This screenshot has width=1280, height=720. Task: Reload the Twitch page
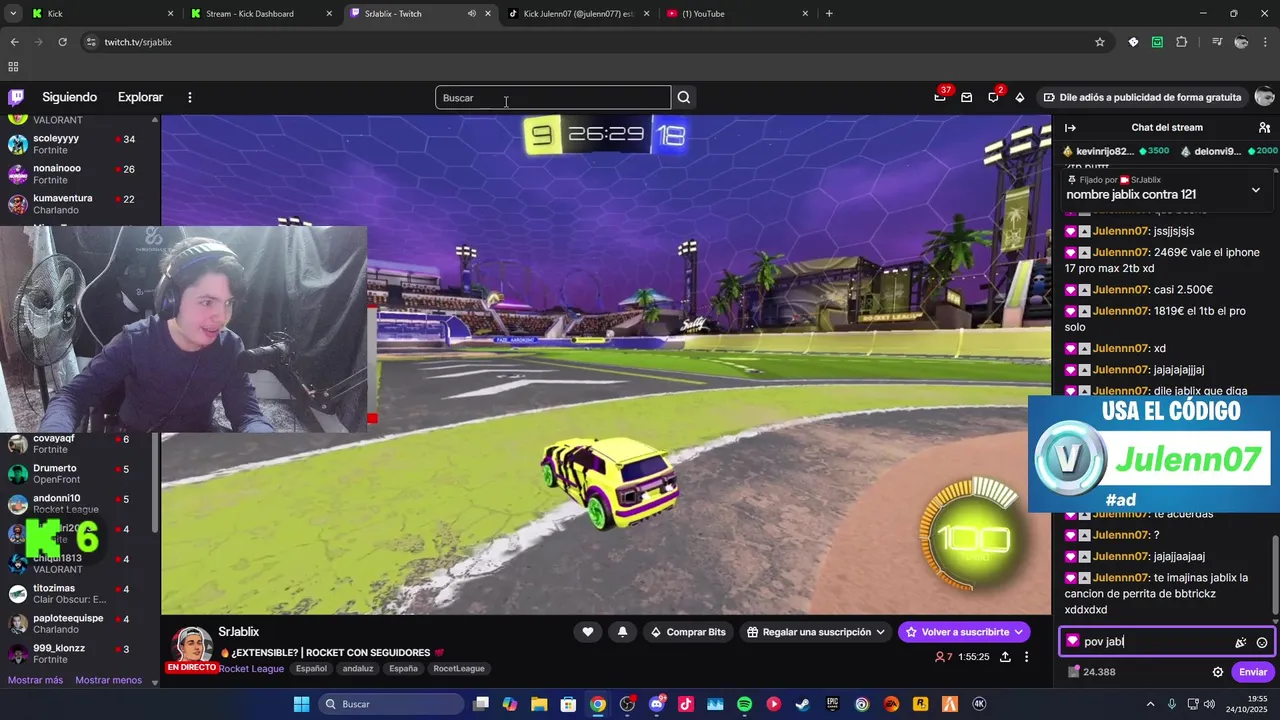pos(62,42)
